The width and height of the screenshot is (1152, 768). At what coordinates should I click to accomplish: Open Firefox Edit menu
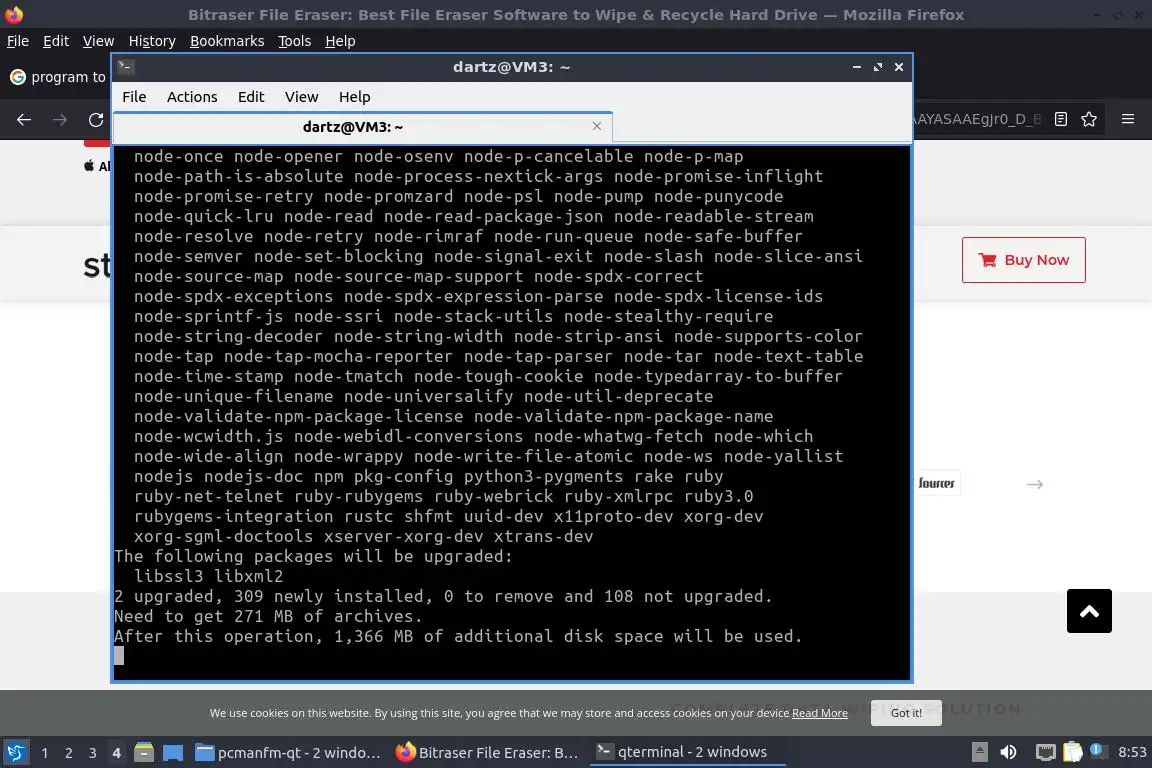tap(56, 41)
